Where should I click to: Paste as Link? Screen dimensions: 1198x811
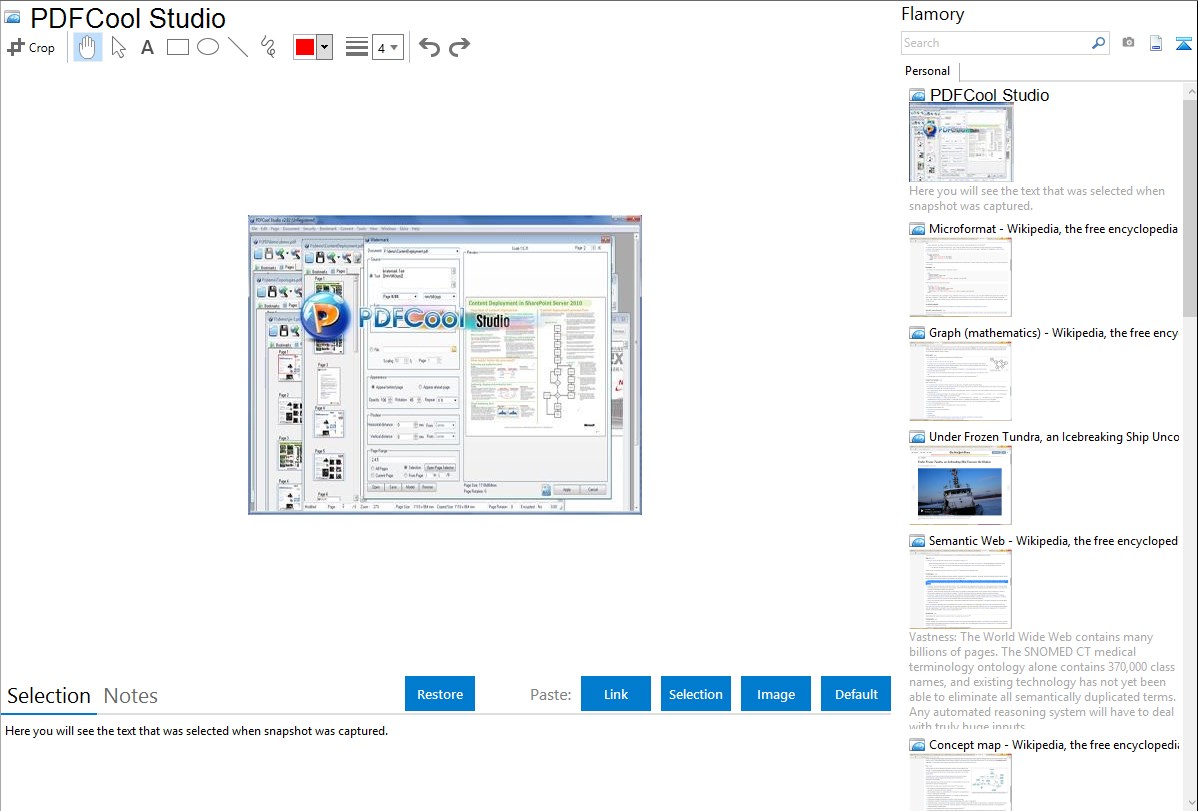[616, 694]
